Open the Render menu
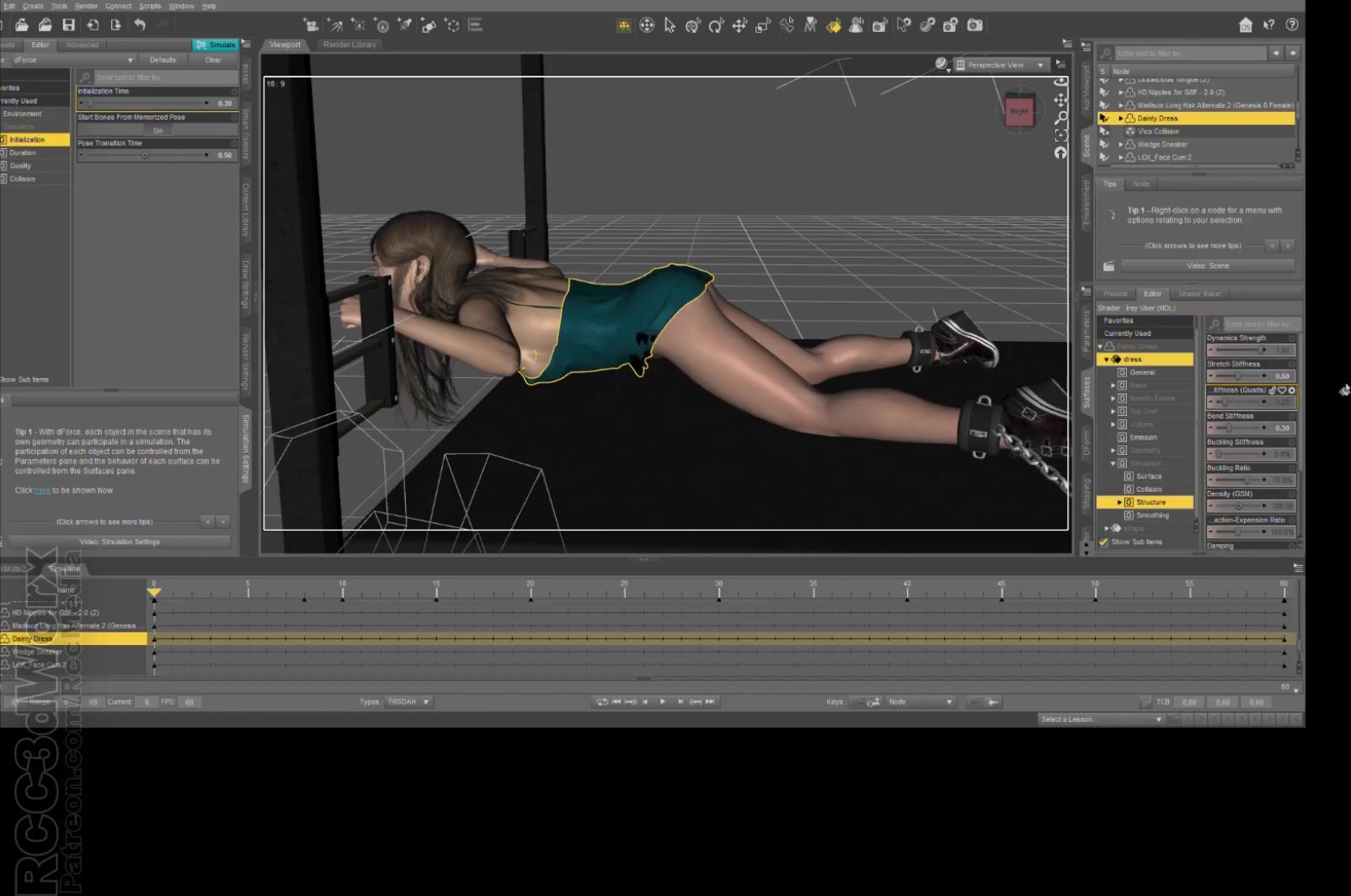The width and height of the screenshot is (1351, 896). [x=86, y=6]
